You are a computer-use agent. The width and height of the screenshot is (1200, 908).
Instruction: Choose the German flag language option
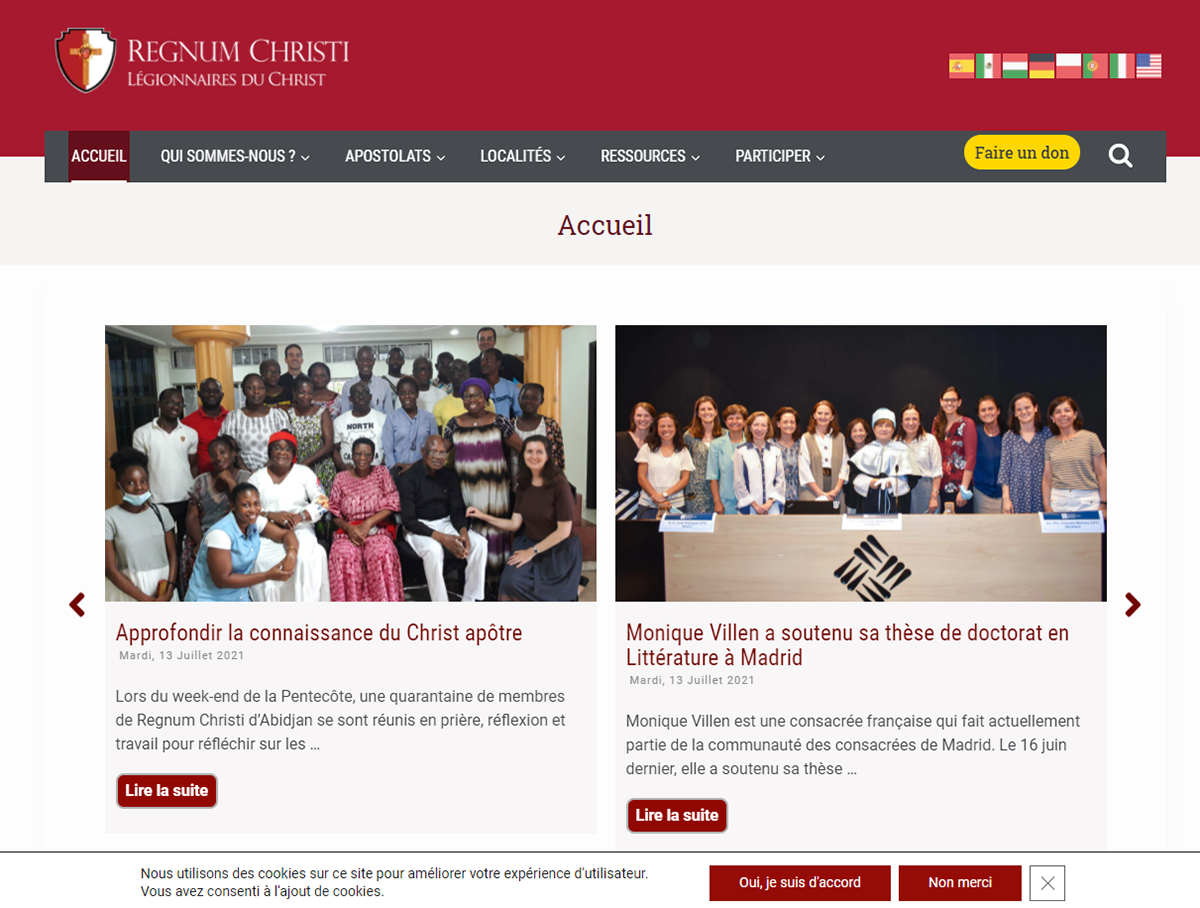(x=1042, y=66)
